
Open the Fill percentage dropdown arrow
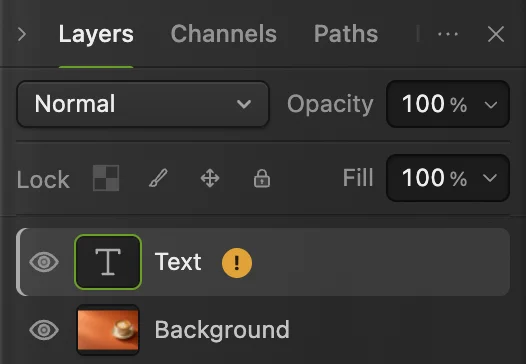(x=490, y=178)
